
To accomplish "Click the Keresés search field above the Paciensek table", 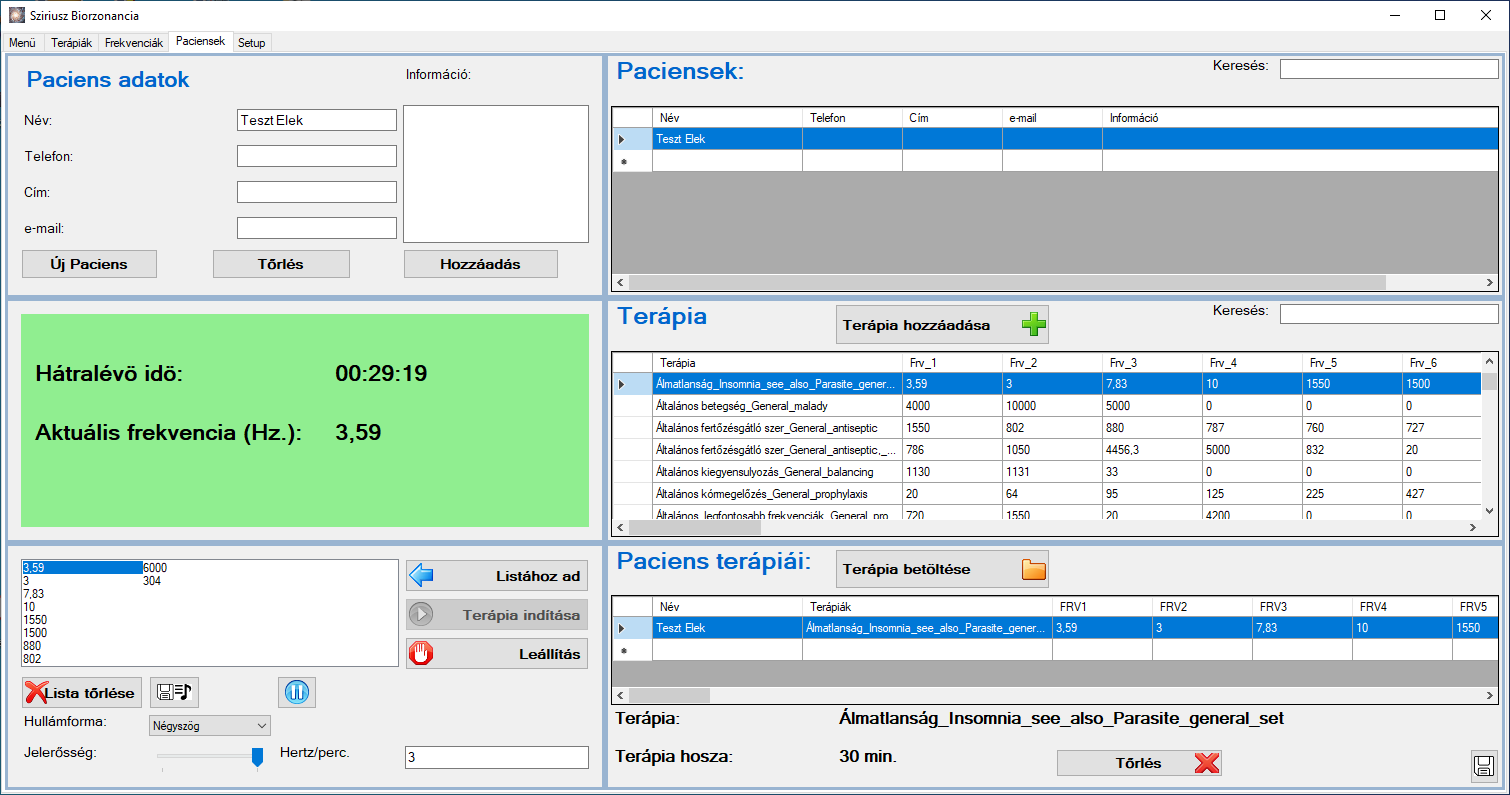I will (x=1389, y=69).
